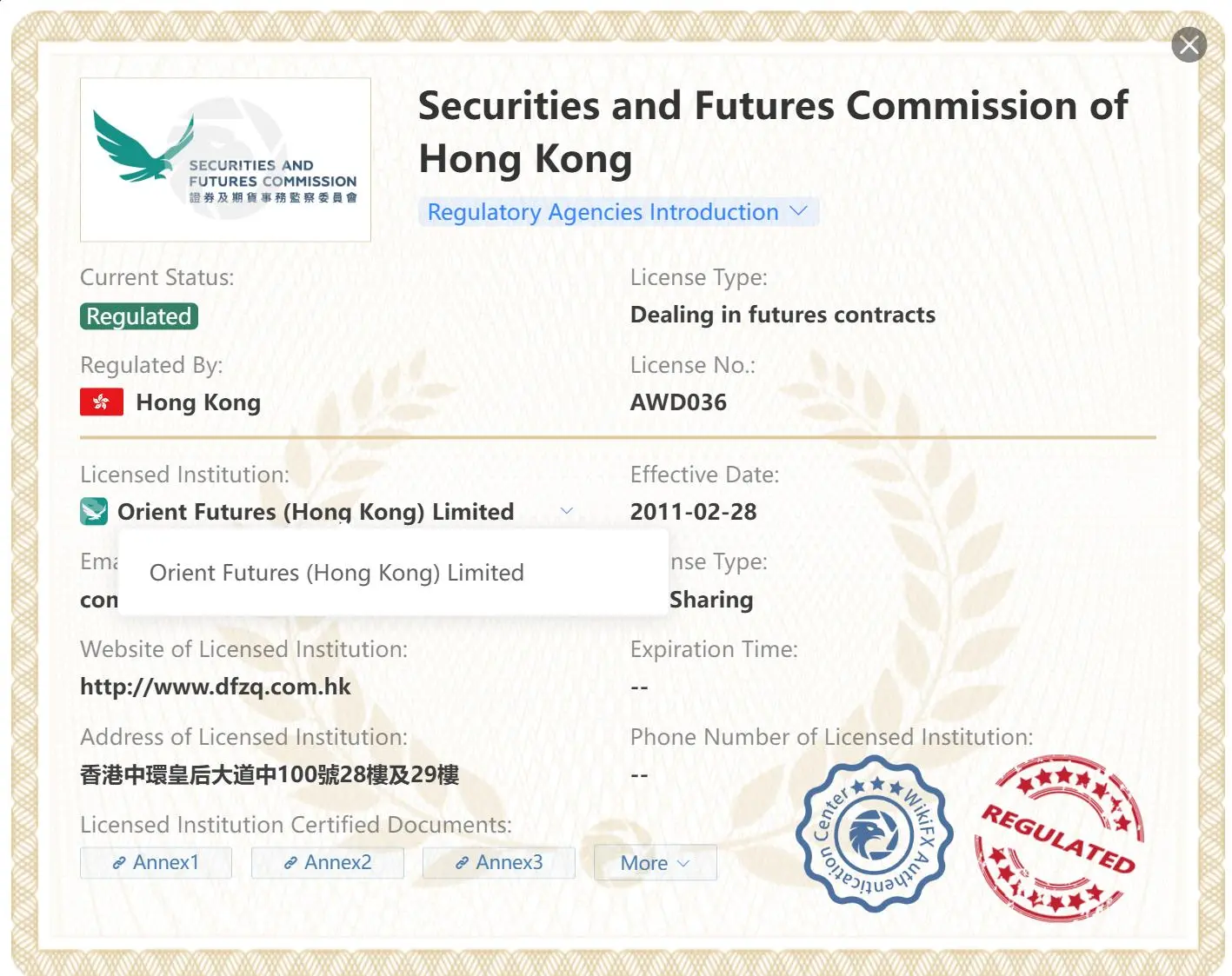
Task: Click the red REGULATED stamp
Action: pos(1059,838)
